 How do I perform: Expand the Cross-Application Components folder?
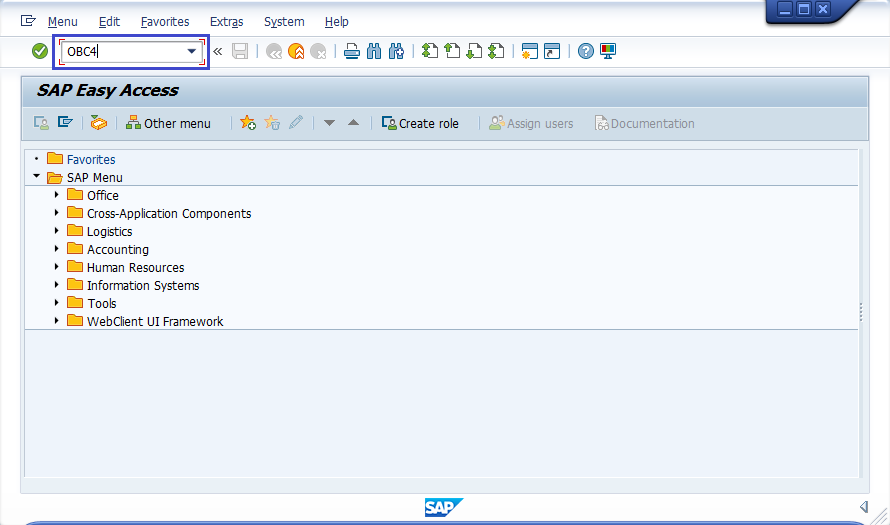[x=56, y=213]
